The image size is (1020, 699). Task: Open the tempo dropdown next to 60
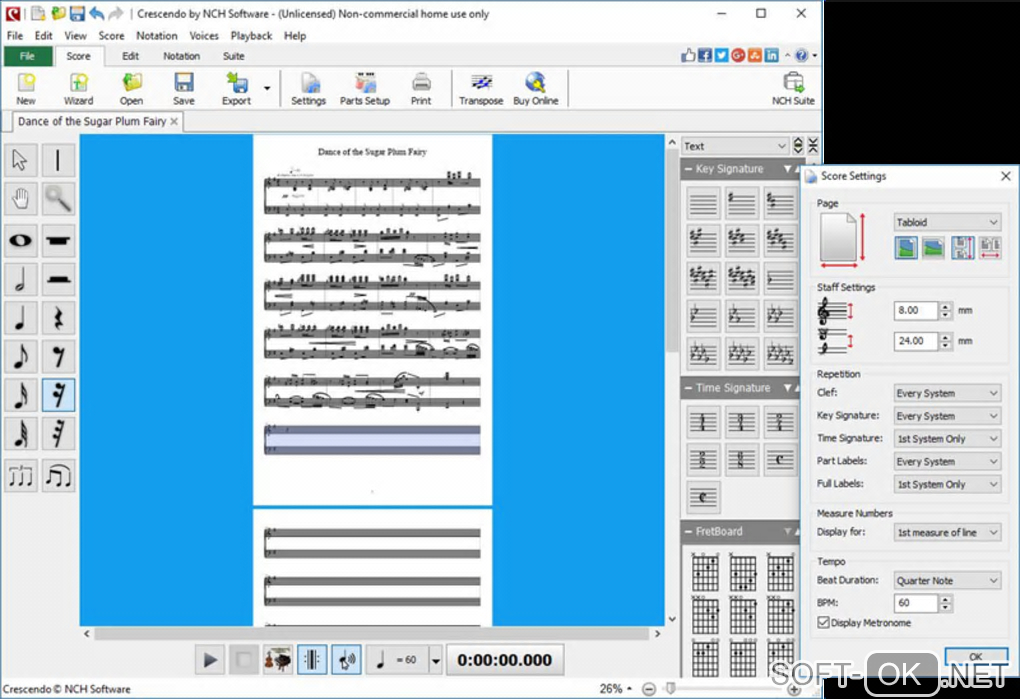pyautogui.click(x=435, y=661)
